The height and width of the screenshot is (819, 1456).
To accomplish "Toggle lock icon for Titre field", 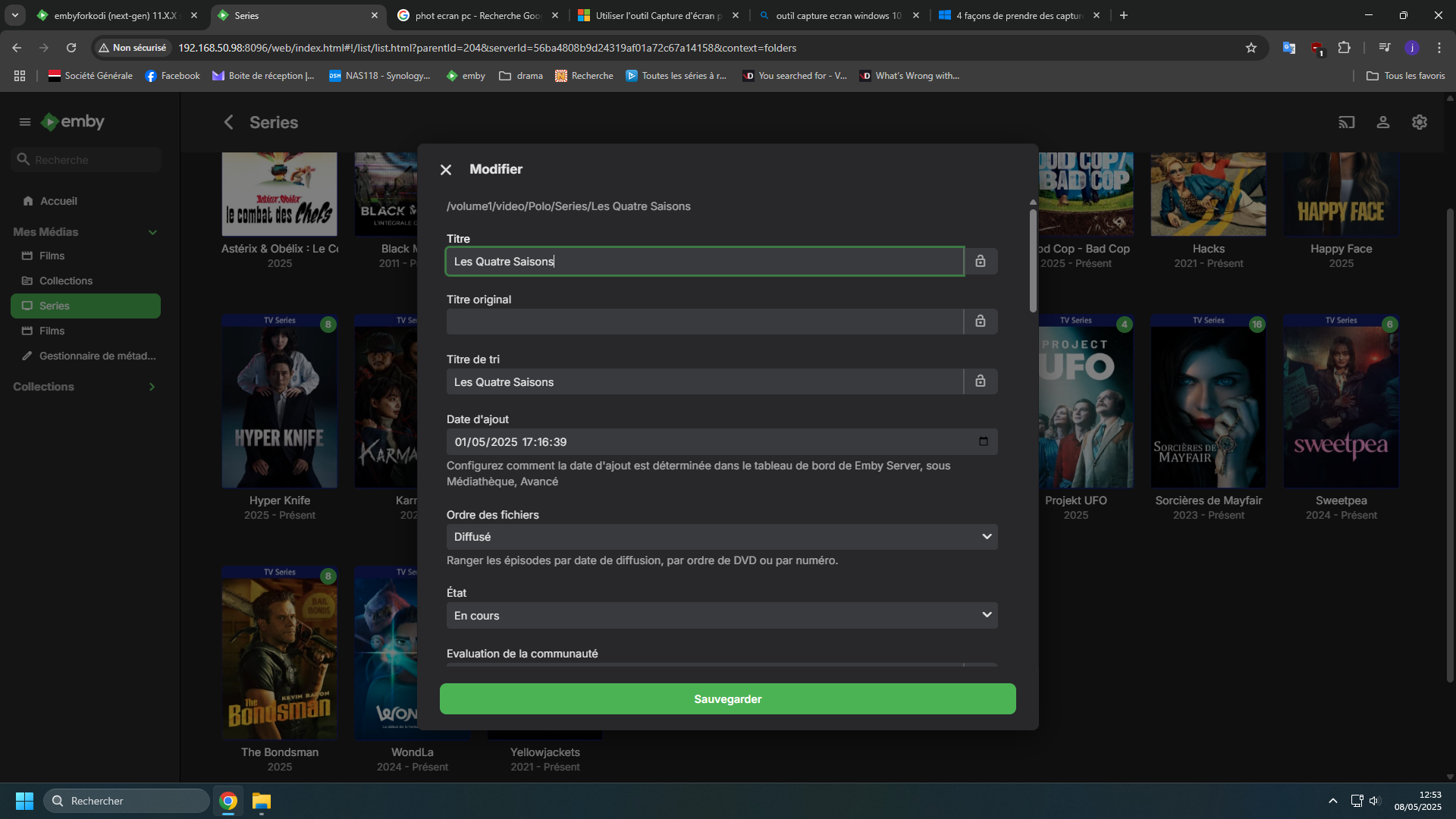I will tap(981, 262).
